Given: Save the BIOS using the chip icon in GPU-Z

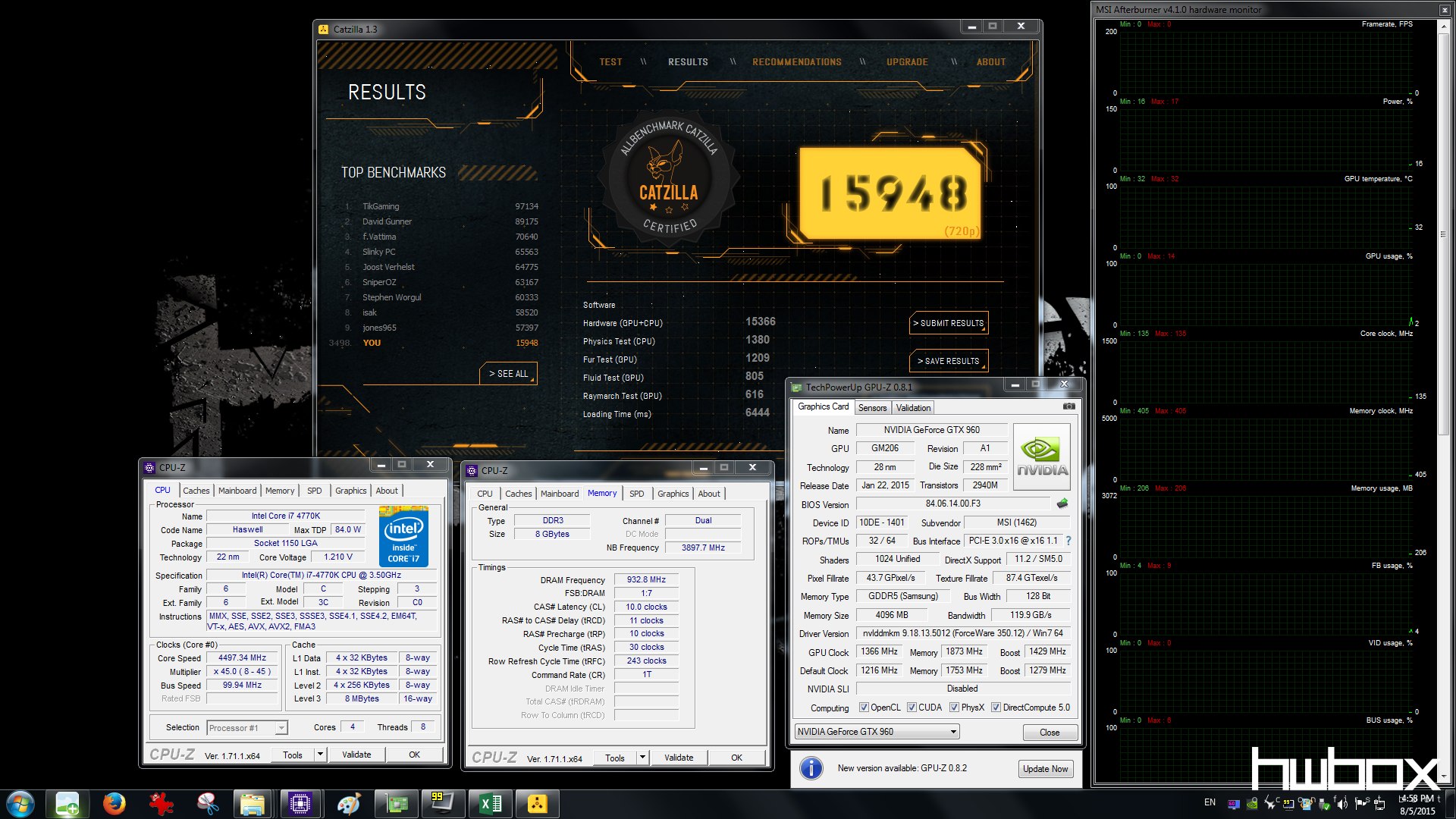Looking at the screenshot, I should [1062, 504].
